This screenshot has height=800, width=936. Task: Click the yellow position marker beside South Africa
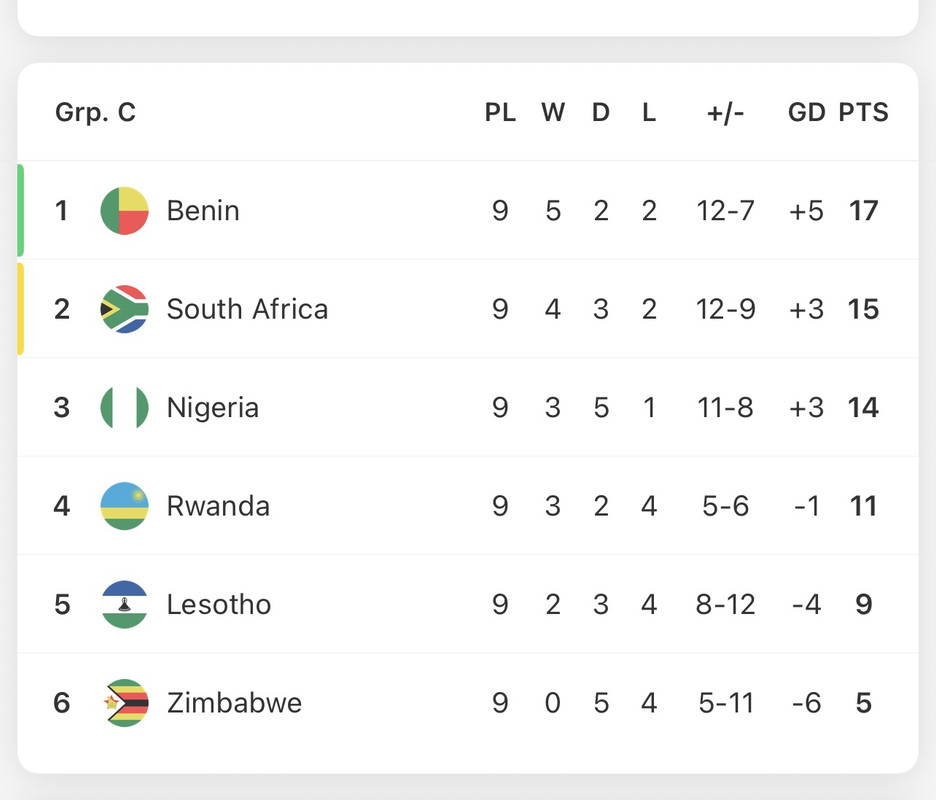21,309
